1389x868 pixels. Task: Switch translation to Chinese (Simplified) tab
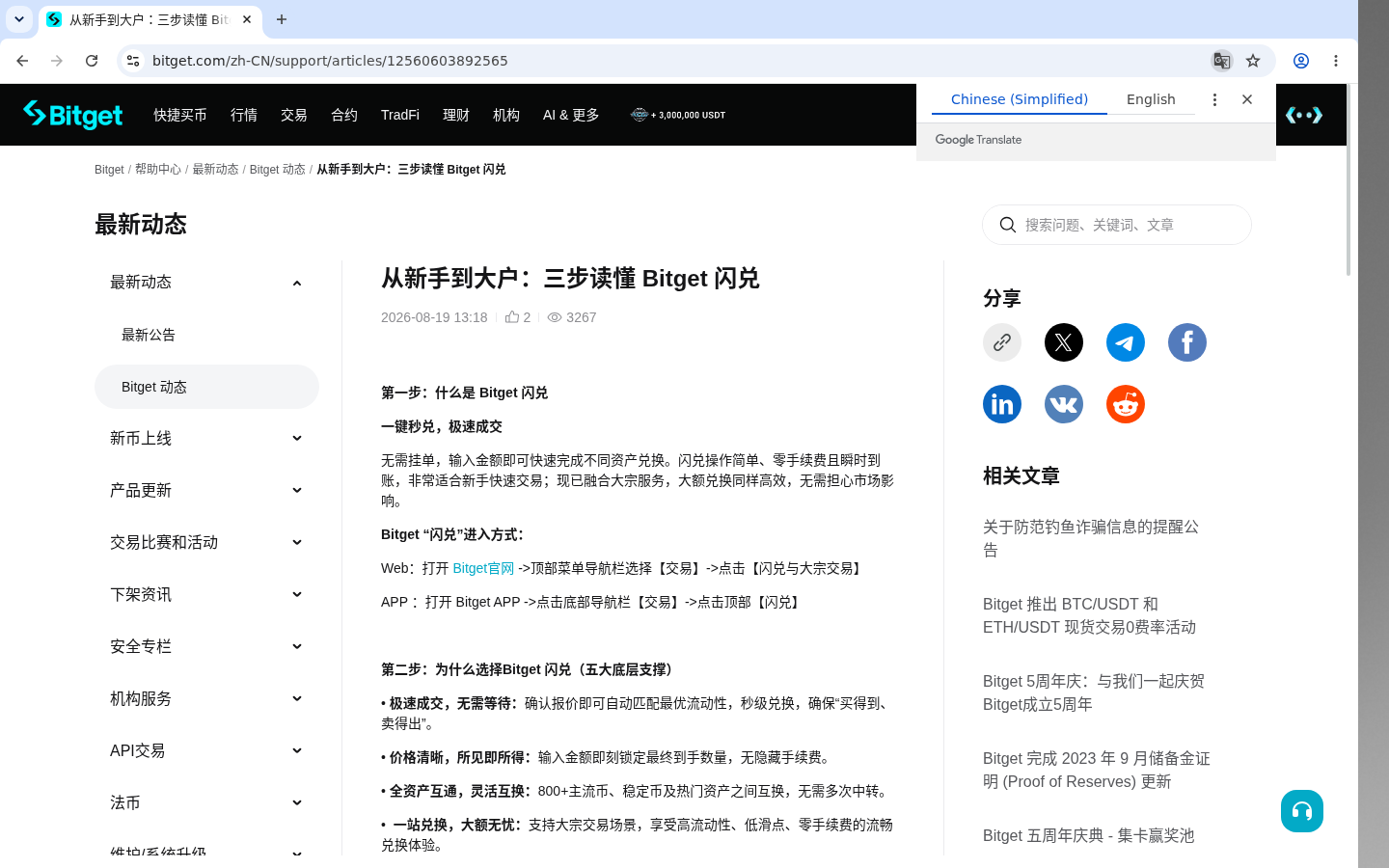1020,99
